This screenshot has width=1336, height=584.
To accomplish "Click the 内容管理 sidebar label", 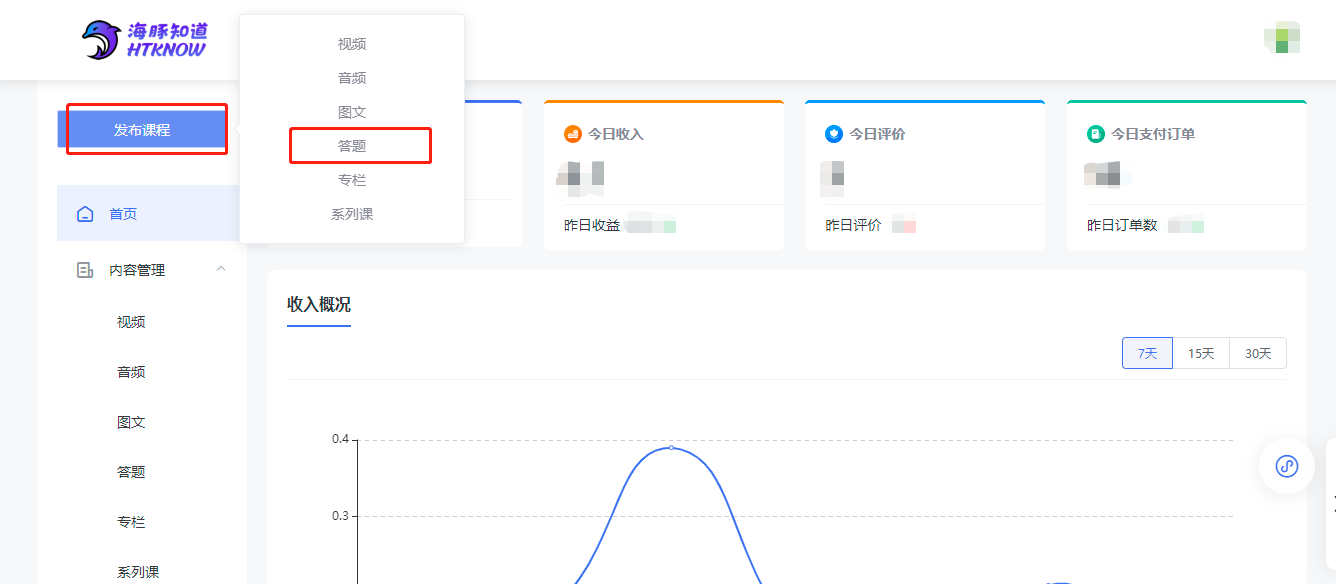I will [x=137, y=270].
